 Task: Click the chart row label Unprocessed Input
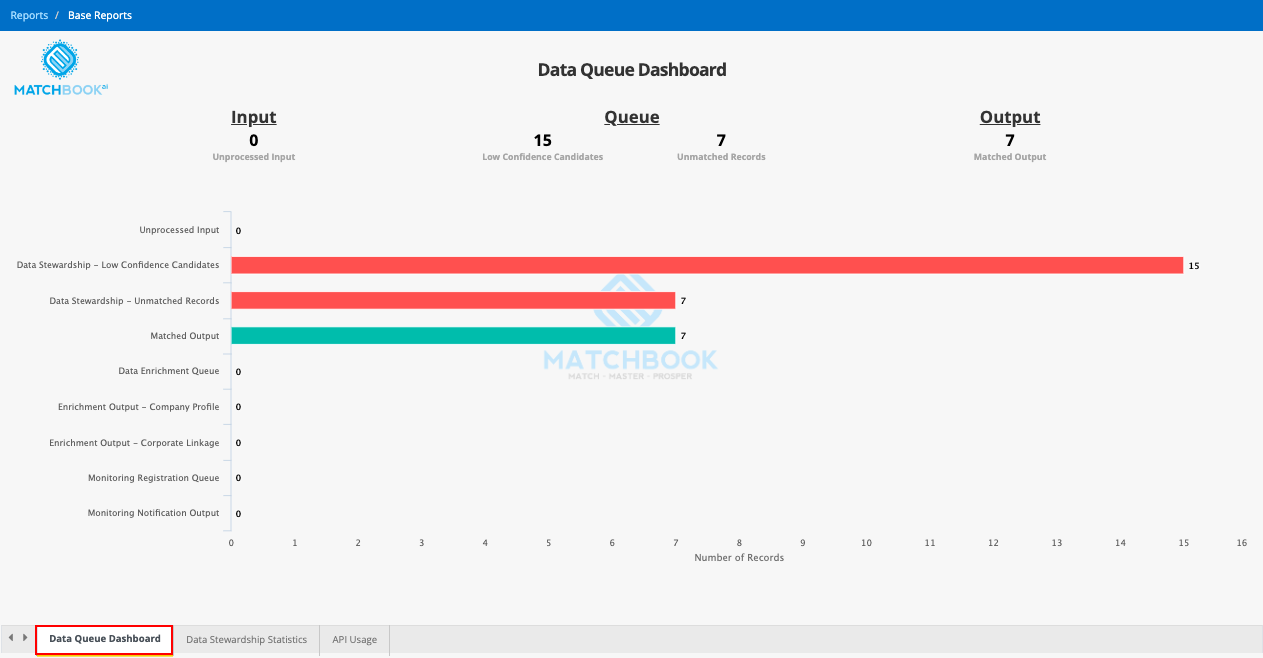pyautogui.click(x=179, y=230)
